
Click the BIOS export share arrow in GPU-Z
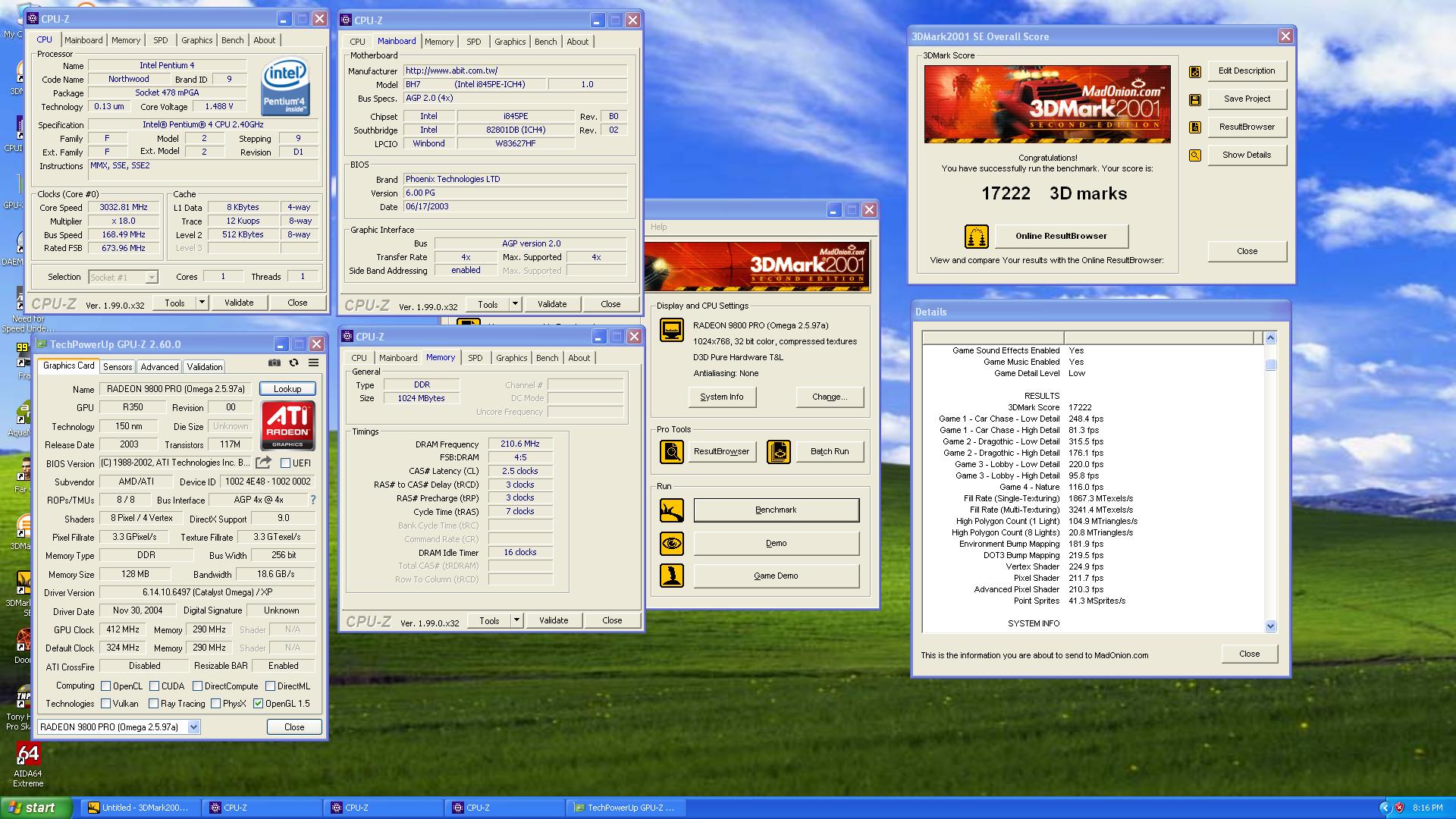263,463
